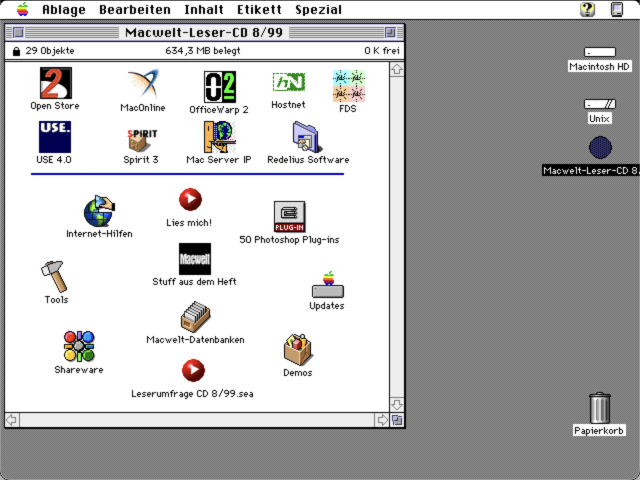
Task: Click the window close box
Action: tap(18, 32)
